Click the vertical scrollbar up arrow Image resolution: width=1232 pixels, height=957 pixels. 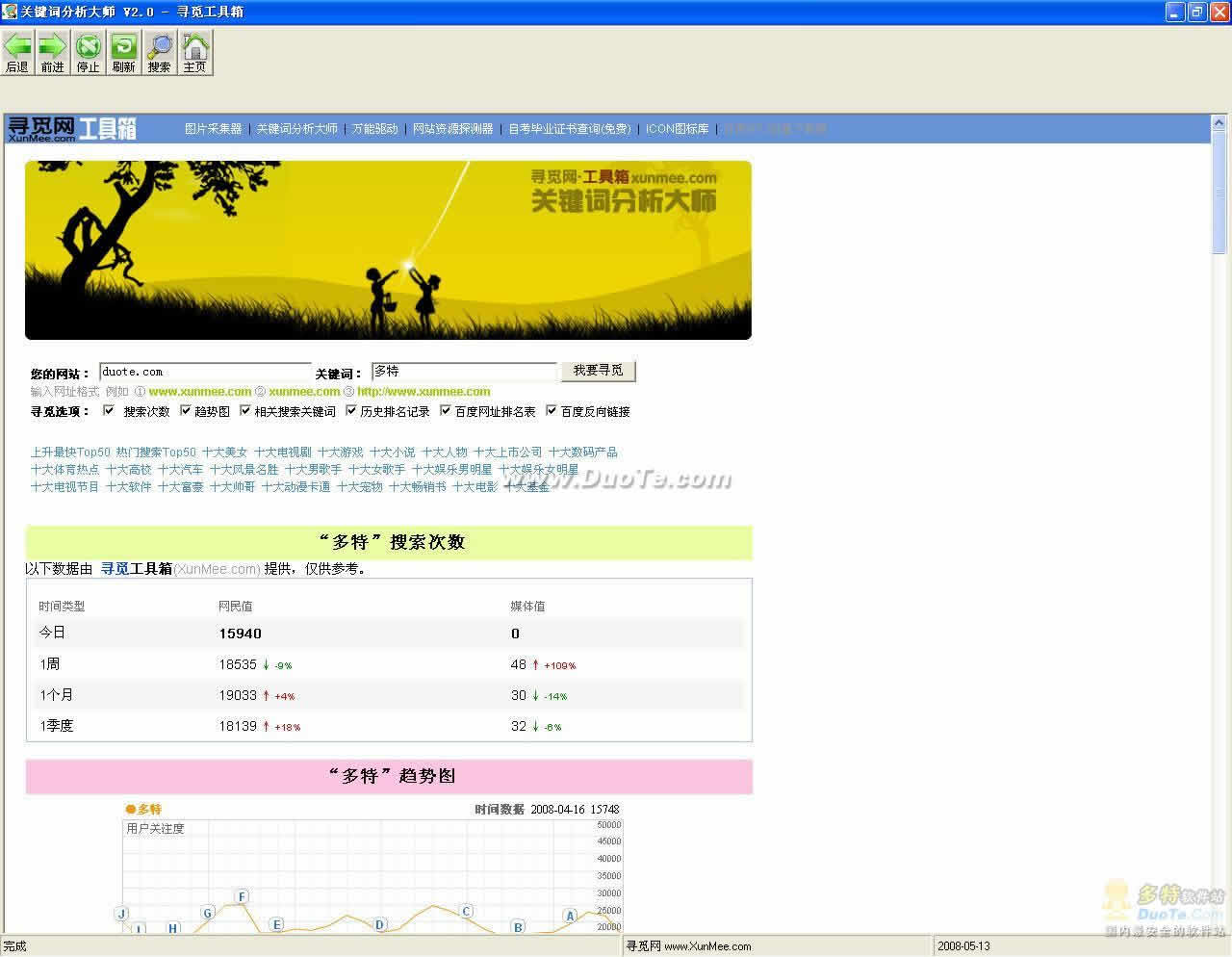click(x=1220, y=125)
